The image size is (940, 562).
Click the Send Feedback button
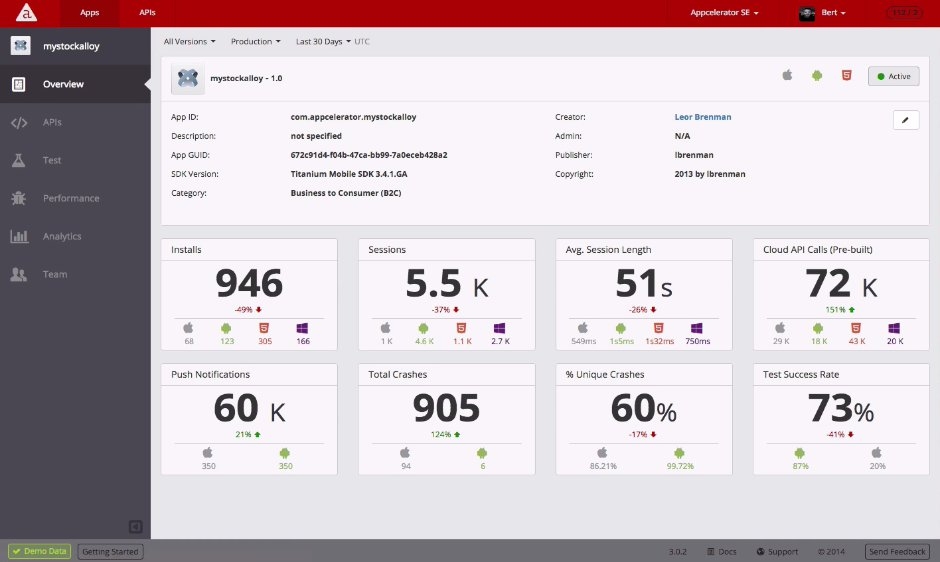click(x=897, y=551)
